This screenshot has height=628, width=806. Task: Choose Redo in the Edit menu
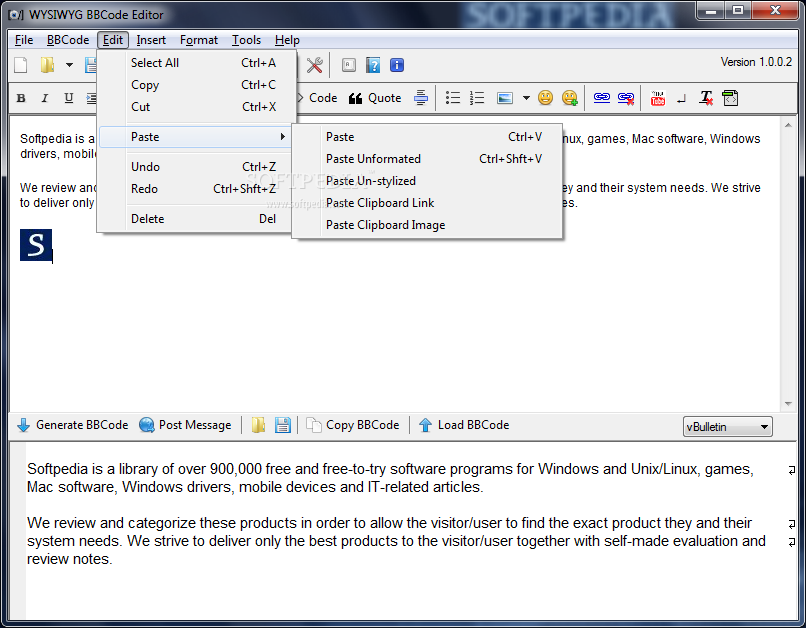click(x=197, y=189)
